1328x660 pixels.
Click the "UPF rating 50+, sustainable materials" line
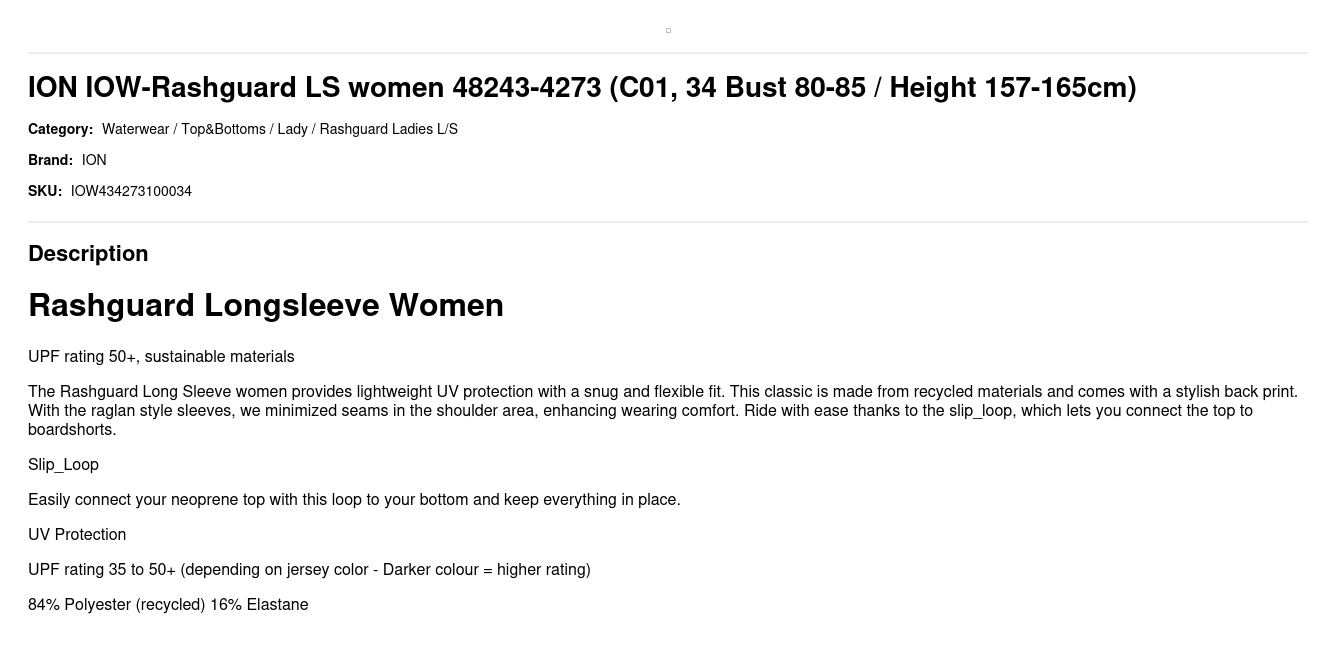coord(161,357)
